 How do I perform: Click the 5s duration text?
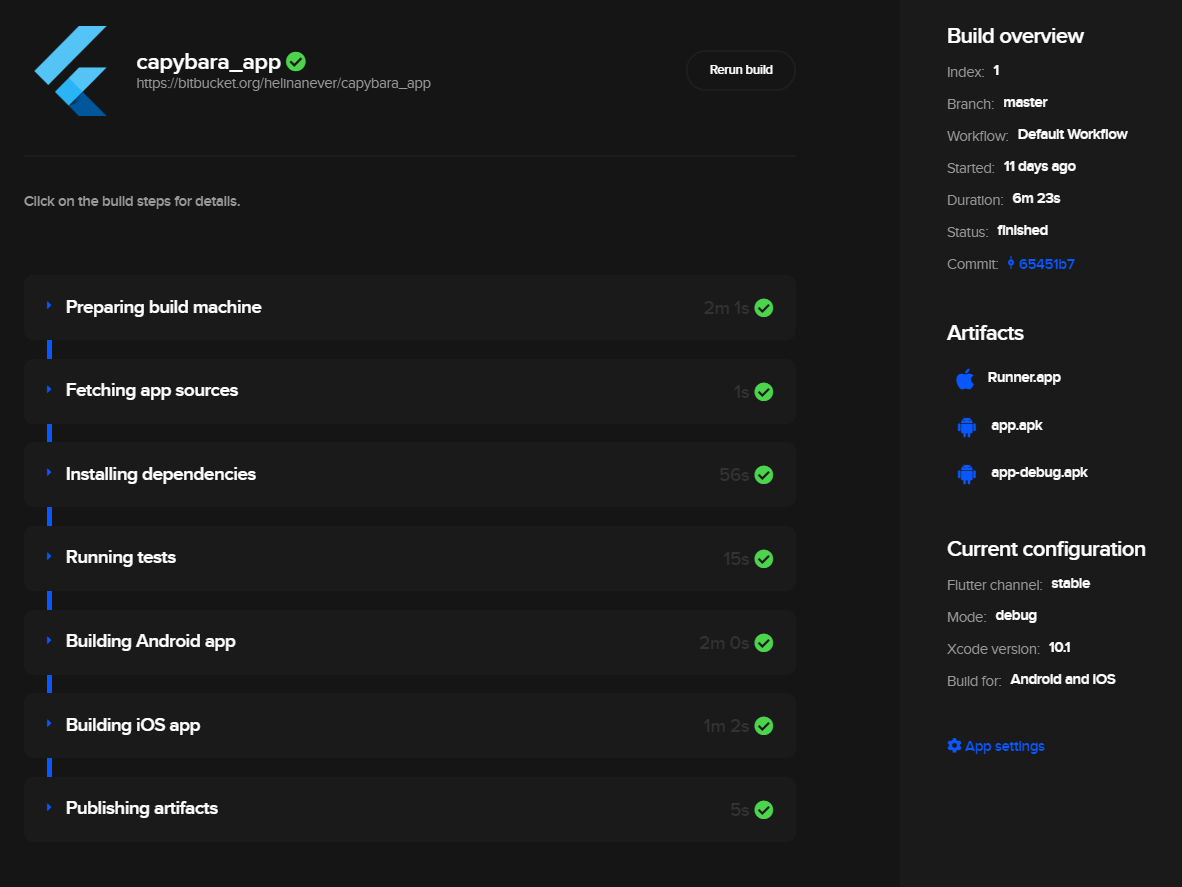(740, 810)
